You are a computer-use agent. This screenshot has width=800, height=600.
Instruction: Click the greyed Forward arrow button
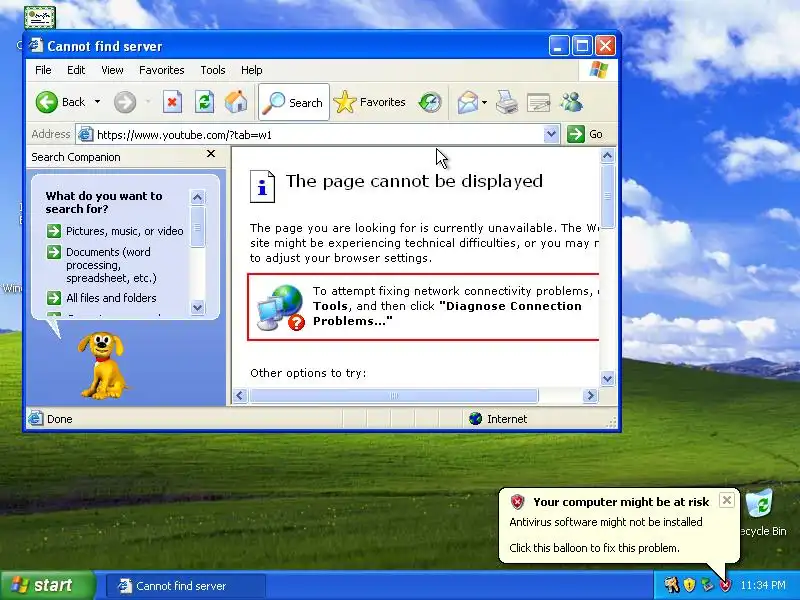(x=125, y=102)
